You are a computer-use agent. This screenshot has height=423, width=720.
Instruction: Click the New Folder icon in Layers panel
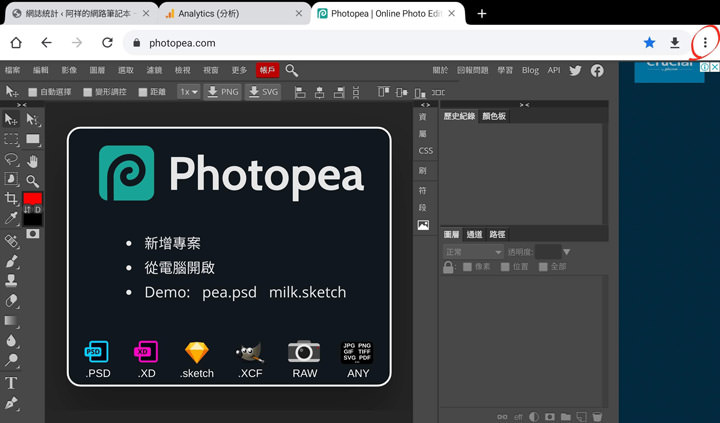coord(566,417)
